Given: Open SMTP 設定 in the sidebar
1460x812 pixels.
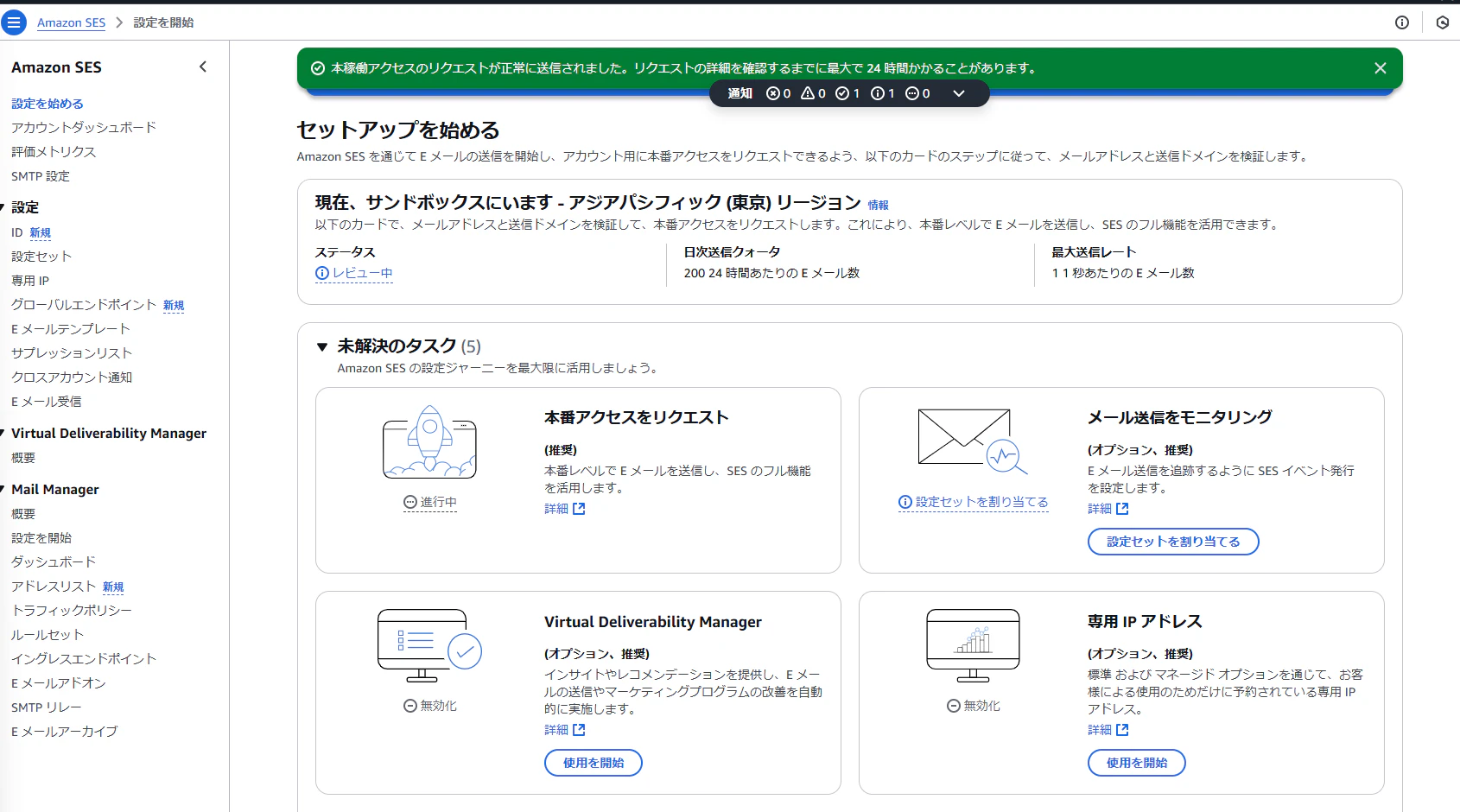Looking at the screenshot, I should click(x=41, y=176).
